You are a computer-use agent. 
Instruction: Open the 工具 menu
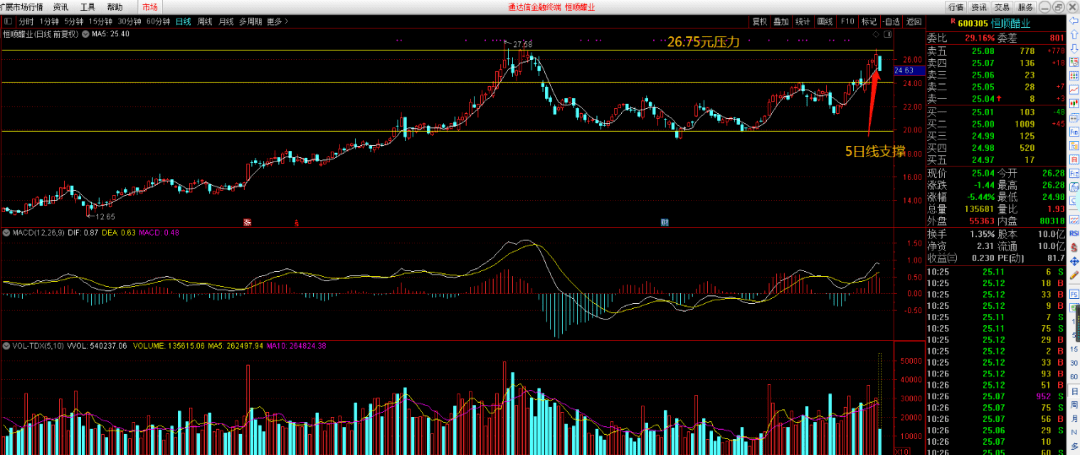88,6
